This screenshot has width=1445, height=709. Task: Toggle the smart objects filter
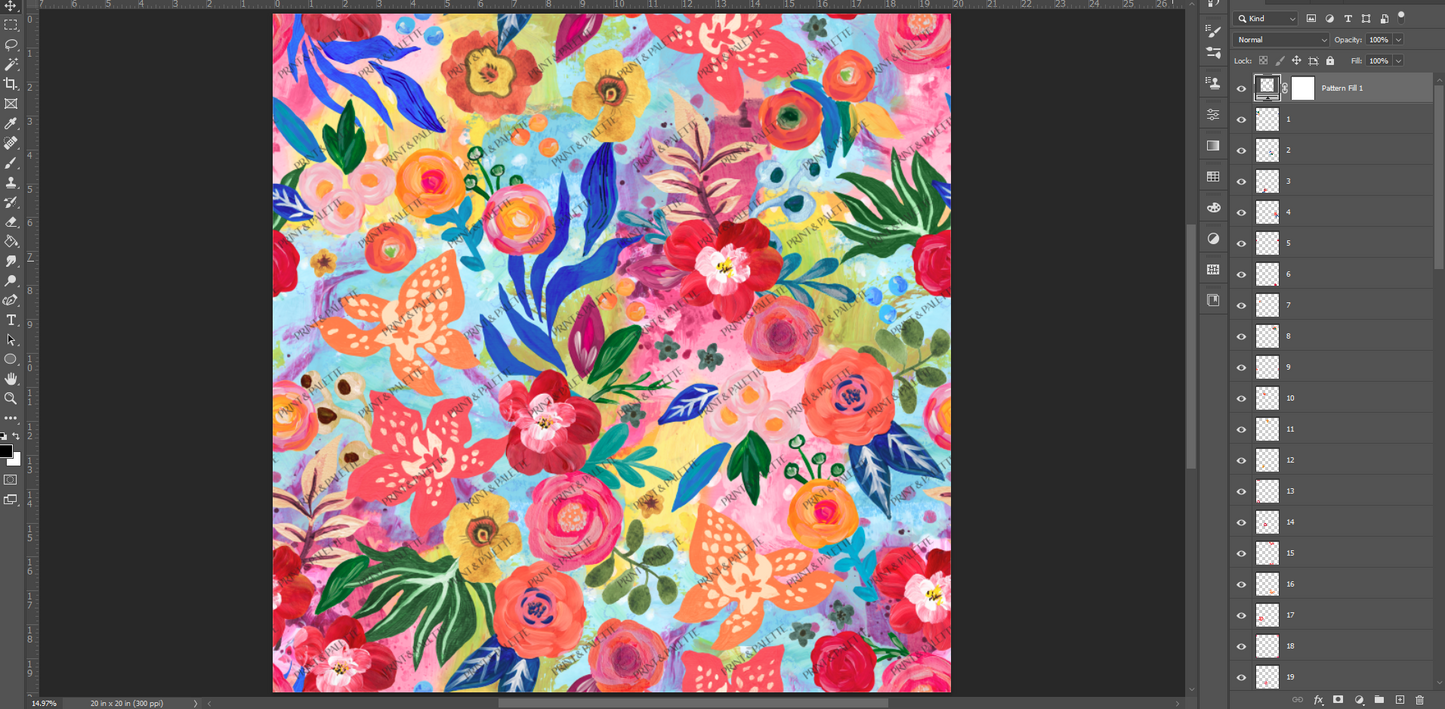pos(1384,19)
